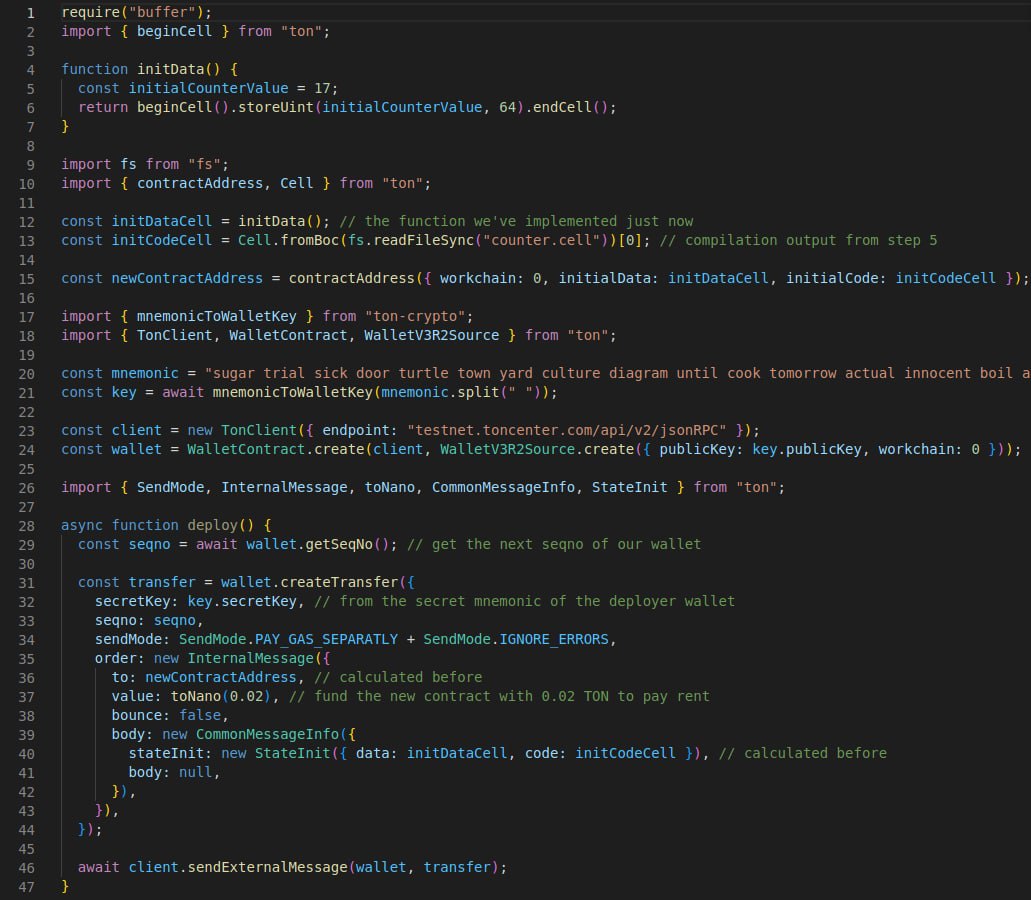Click the word 'turtle' in the mnemonic string
This screenshot has height=900, width=1031.
423,374
